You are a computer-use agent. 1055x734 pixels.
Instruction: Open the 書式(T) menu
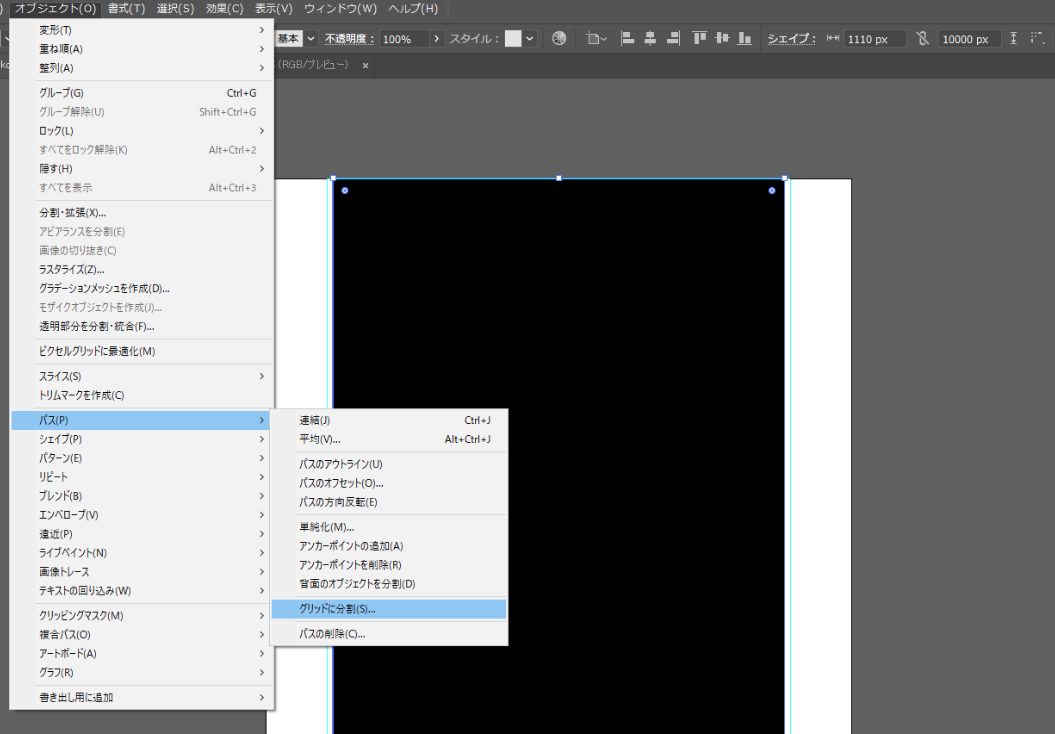(126, 9)
